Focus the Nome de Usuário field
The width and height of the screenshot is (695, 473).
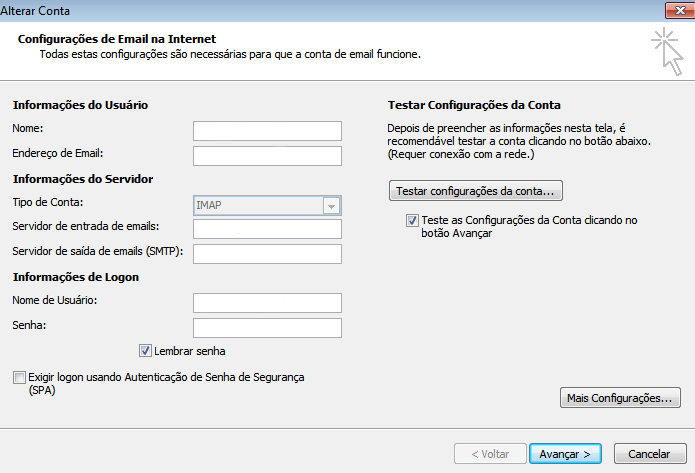point(267,303)
